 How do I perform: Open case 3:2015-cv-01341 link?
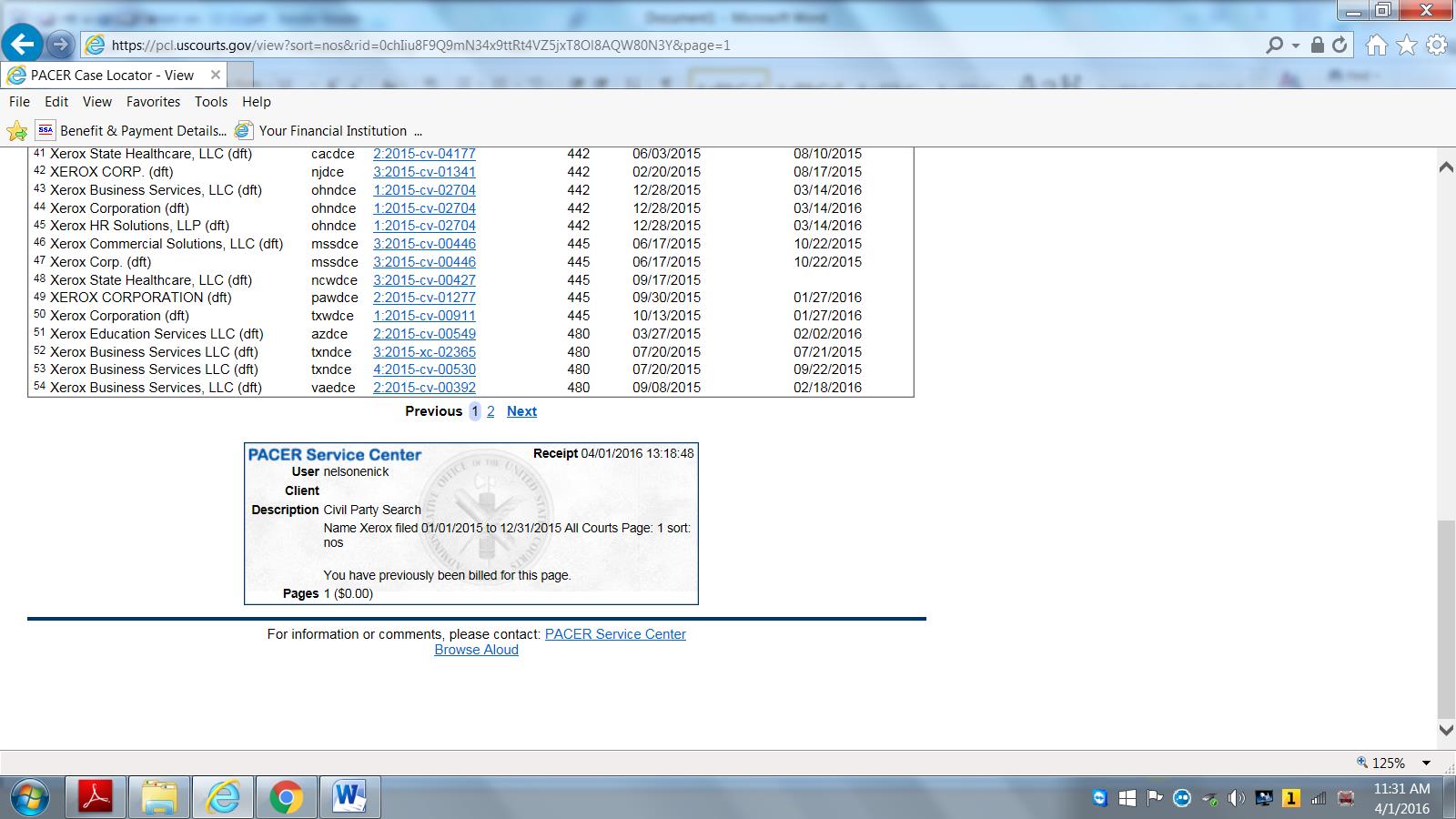pyautogui.click(x=424, y=172)
